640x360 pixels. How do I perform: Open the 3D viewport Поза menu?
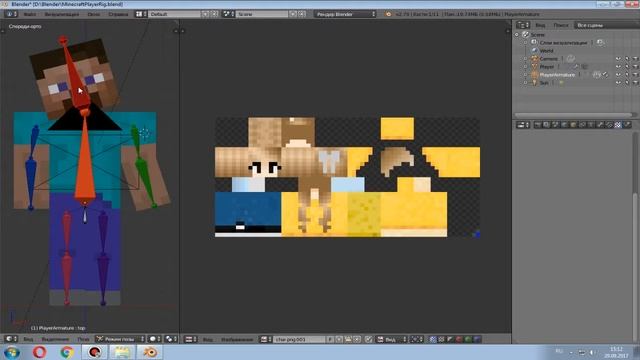[x=83, y=339]
